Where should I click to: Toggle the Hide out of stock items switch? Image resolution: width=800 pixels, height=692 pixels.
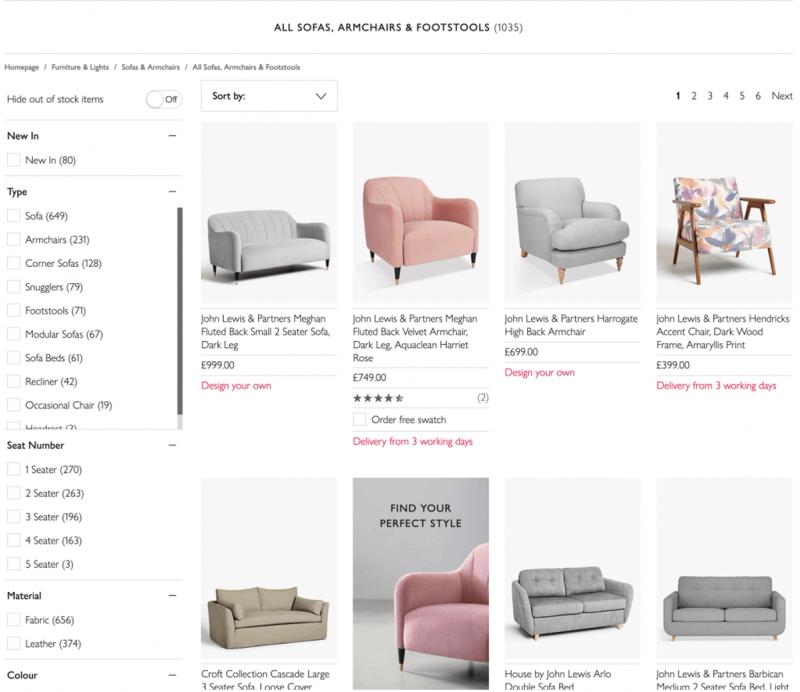[x=164, y=99]
